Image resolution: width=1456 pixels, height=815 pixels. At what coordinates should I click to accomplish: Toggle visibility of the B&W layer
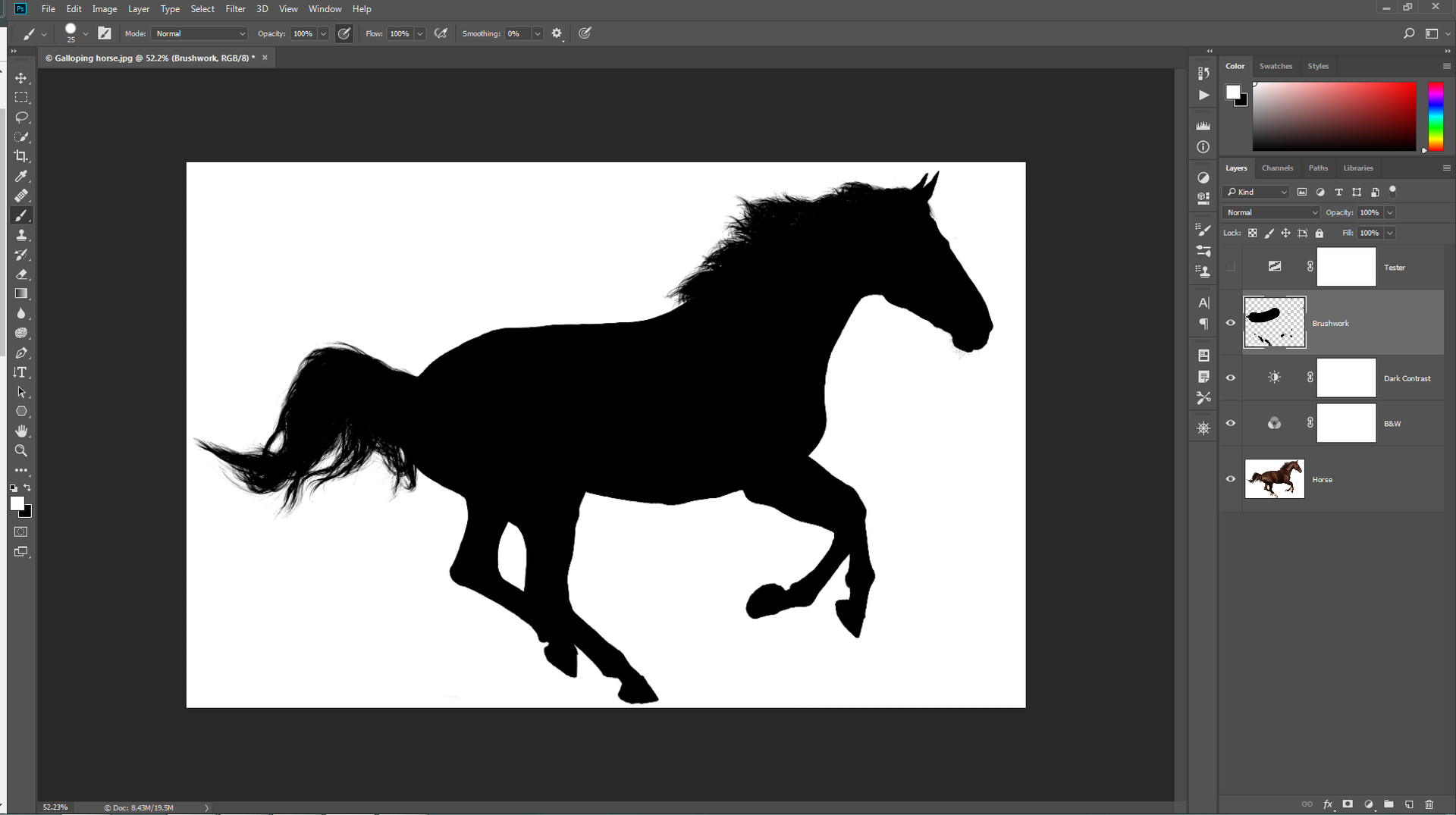tap(1231, 423)
